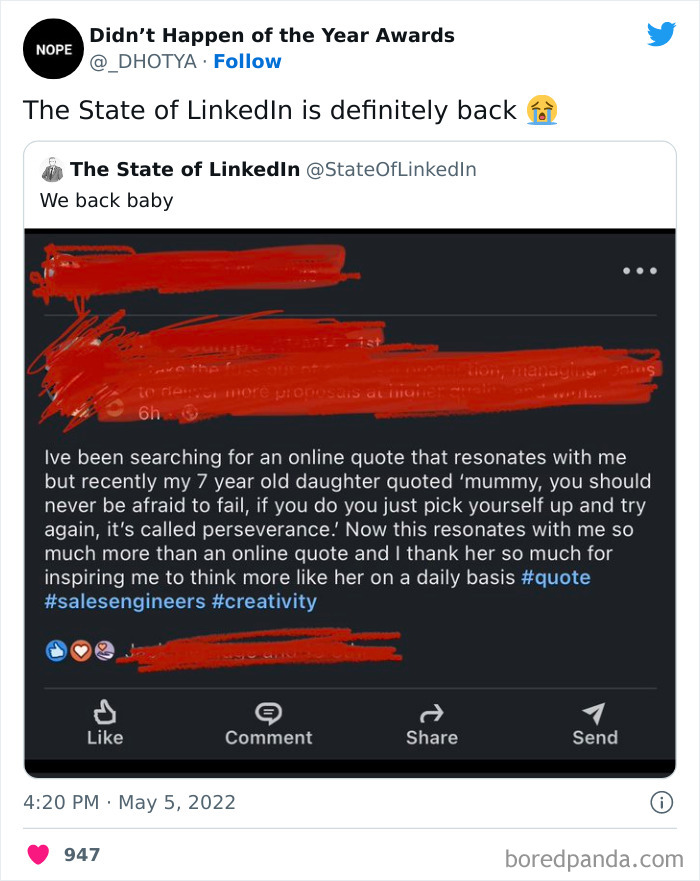Select the LinkedIn thumbs-up Like icon
The image size is (700, 881).
coord(105,711)
